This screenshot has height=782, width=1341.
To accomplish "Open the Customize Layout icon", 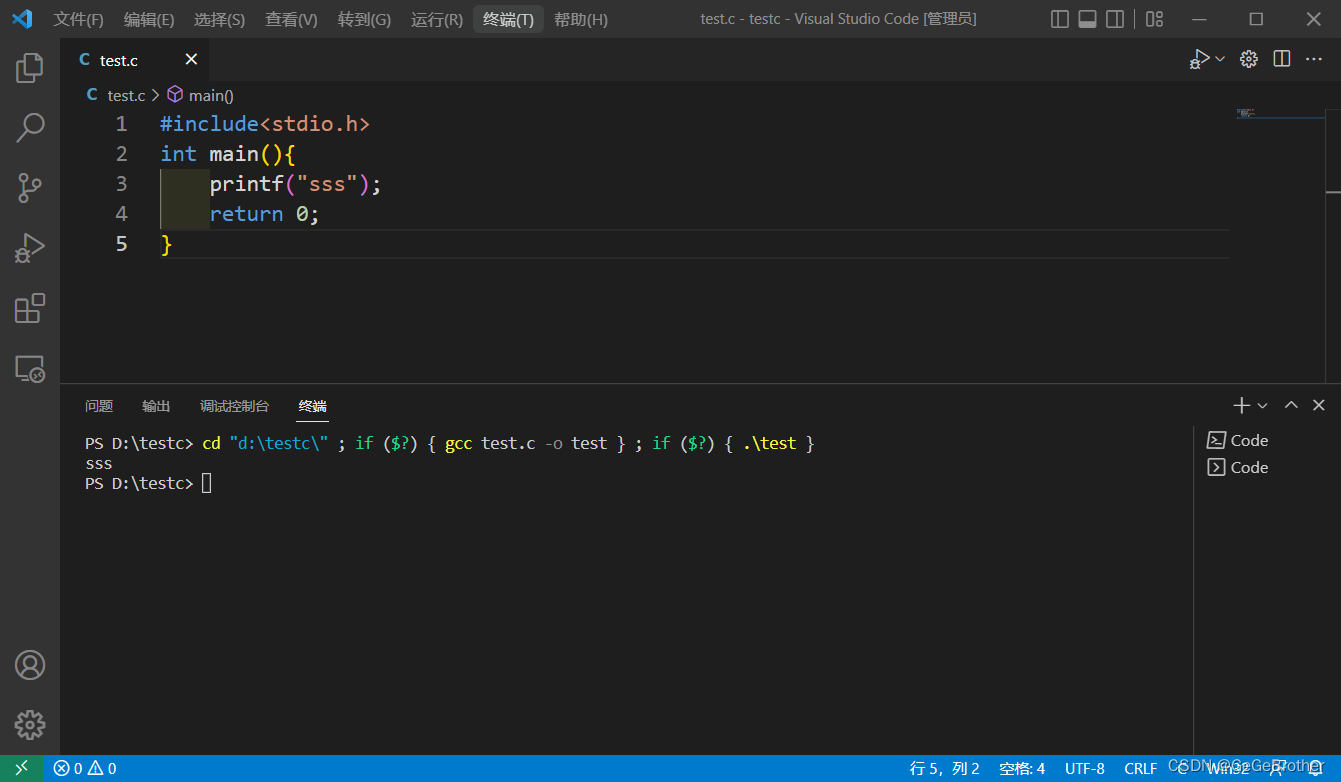I will [x=1155, y=19].
